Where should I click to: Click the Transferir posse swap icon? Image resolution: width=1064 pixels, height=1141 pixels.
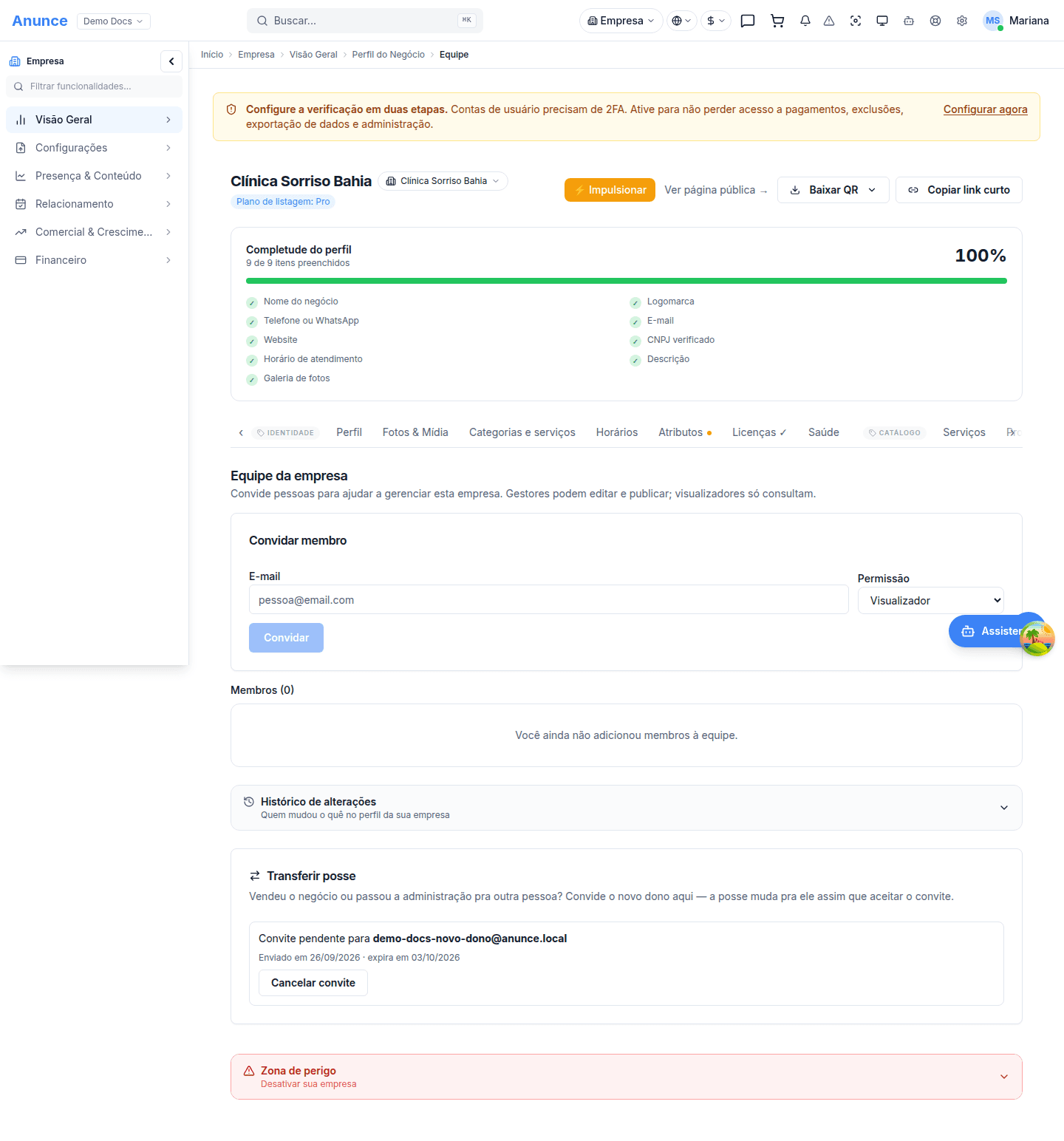pyautogui.click(x=255, y=876)
